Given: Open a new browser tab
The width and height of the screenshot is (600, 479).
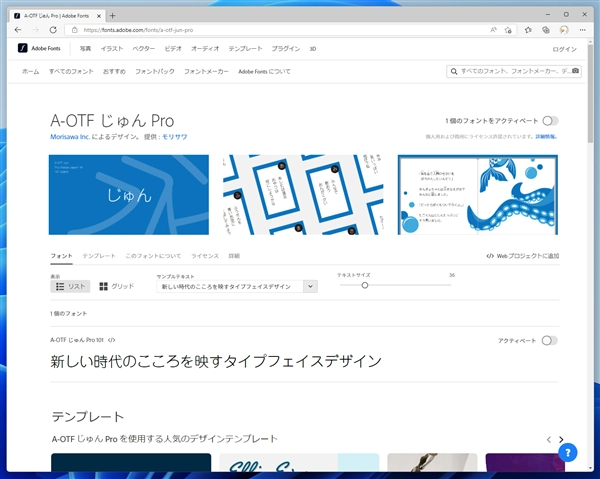Looking at the screenshot, I should (112, 16).
